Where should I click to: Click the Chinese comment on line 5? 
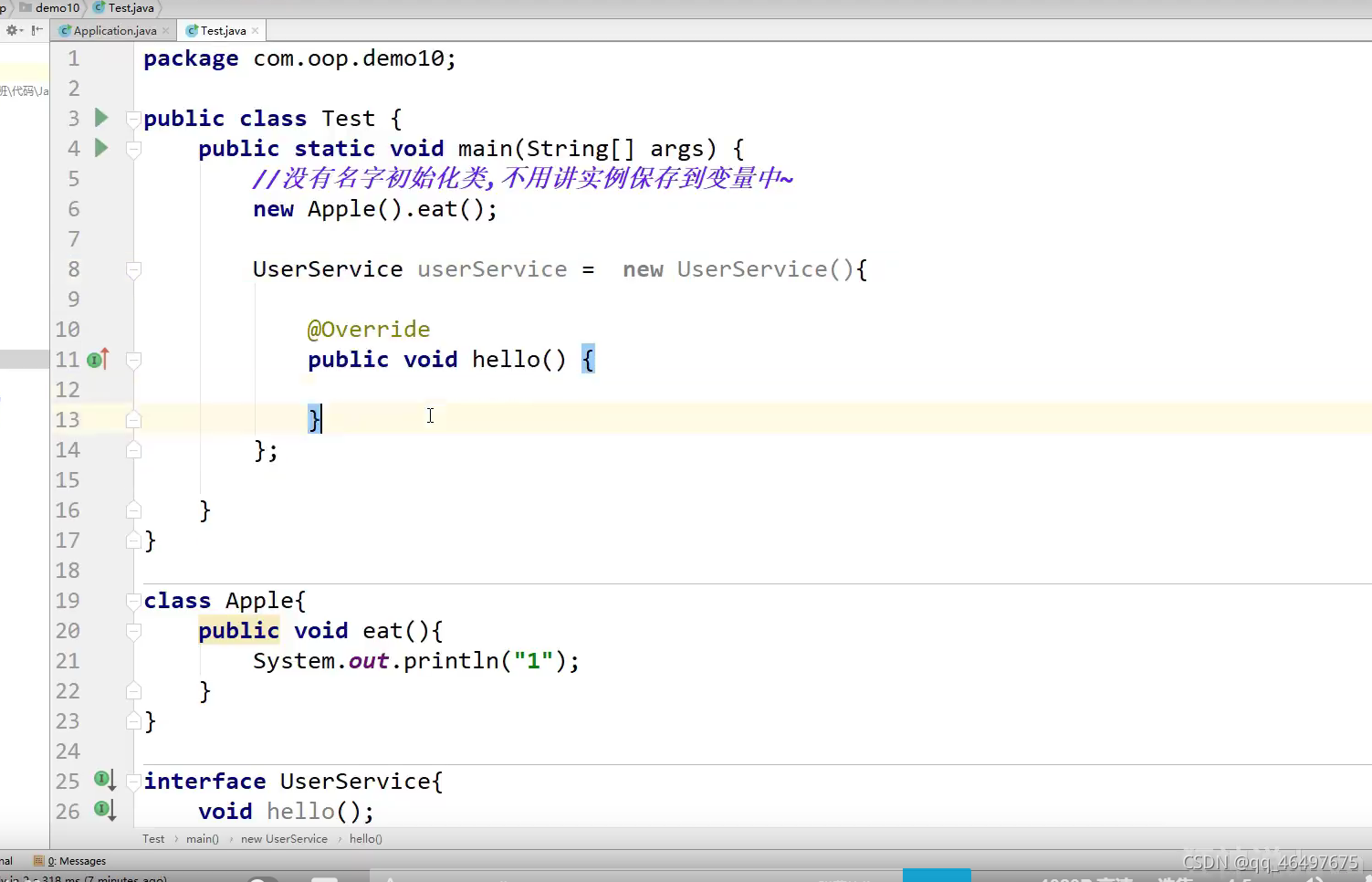(x=523, y=178)
